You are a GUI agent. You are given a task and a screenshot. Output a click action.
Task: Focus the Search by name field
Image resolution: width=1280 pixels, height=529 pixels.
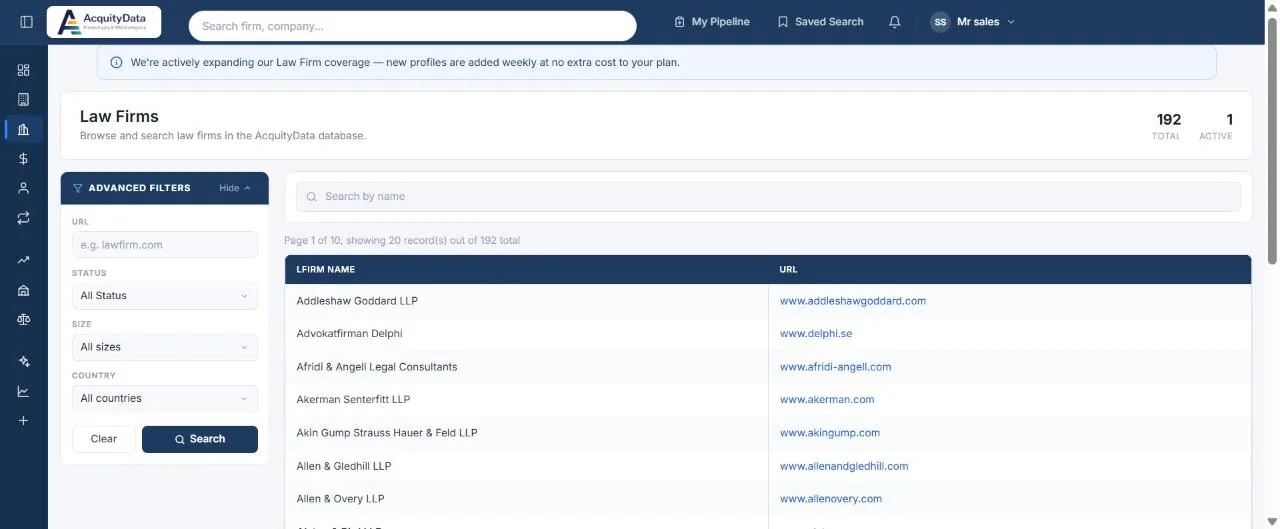point(768,197)
